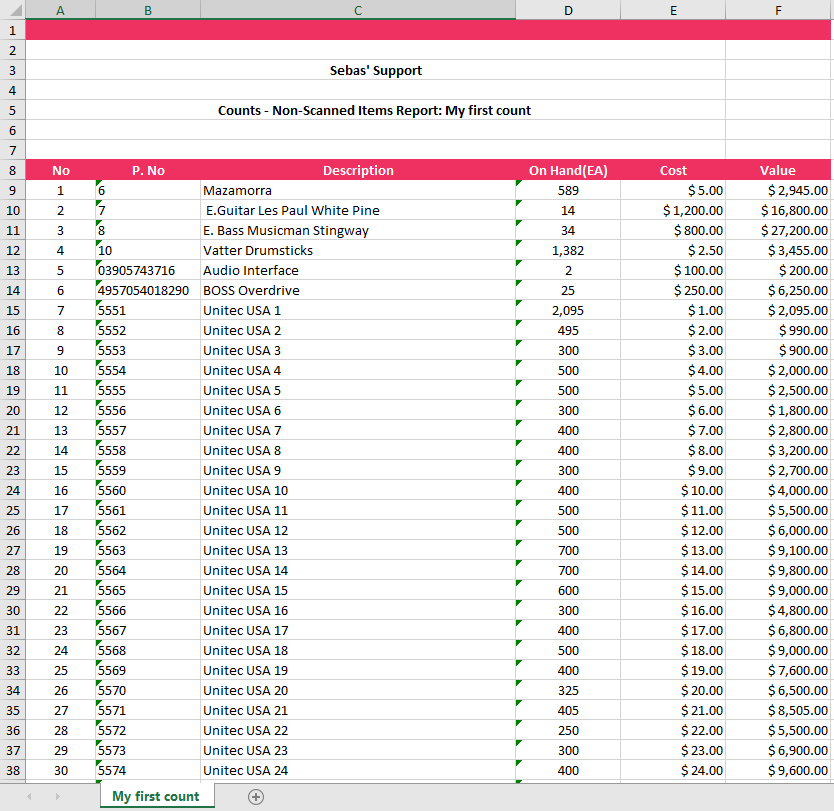Select row 1 header
Screen dimensions: 834x811
click(x=13, y=30)
